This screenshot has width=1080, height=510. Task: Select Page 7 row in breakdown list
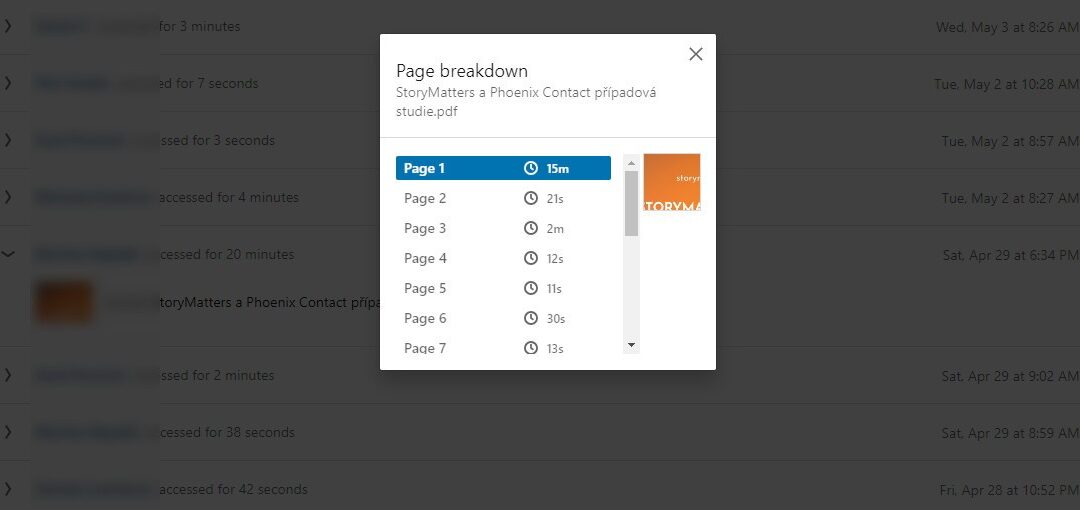pyautogui.click(x=503, y=347)
